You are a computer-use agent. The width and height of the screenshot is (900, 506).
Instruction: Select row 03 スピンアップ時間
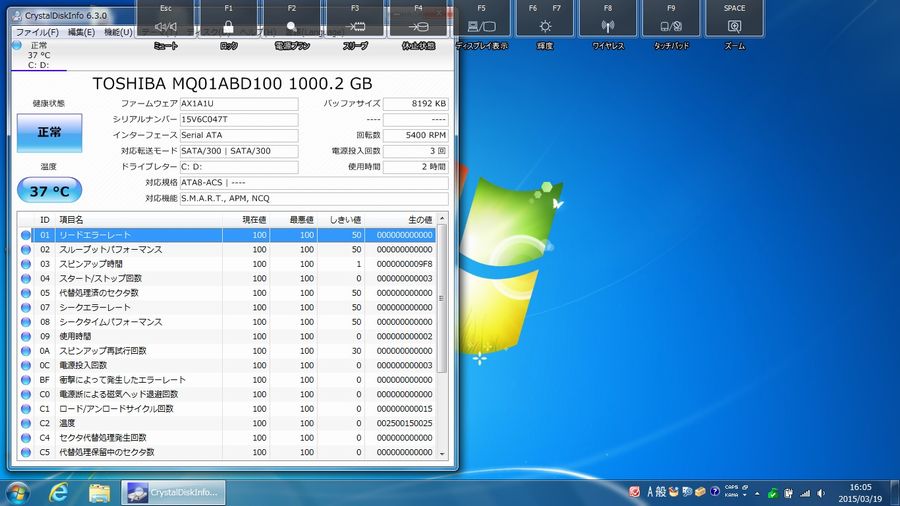(227, 264)
